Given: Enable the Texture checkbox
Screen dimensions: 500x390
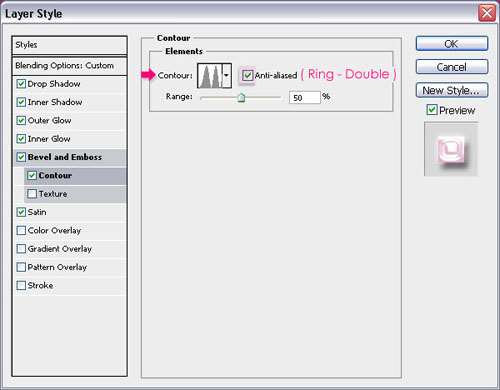Looking at the screenshot, I should [32, 194].
